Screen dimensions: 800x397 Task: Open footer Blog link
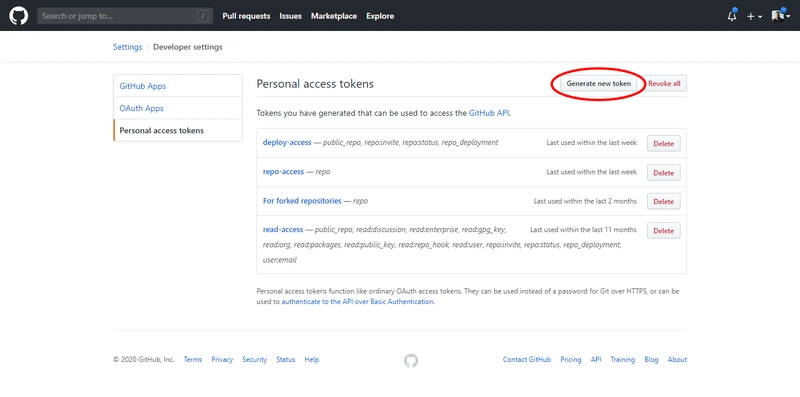point(652,360)
